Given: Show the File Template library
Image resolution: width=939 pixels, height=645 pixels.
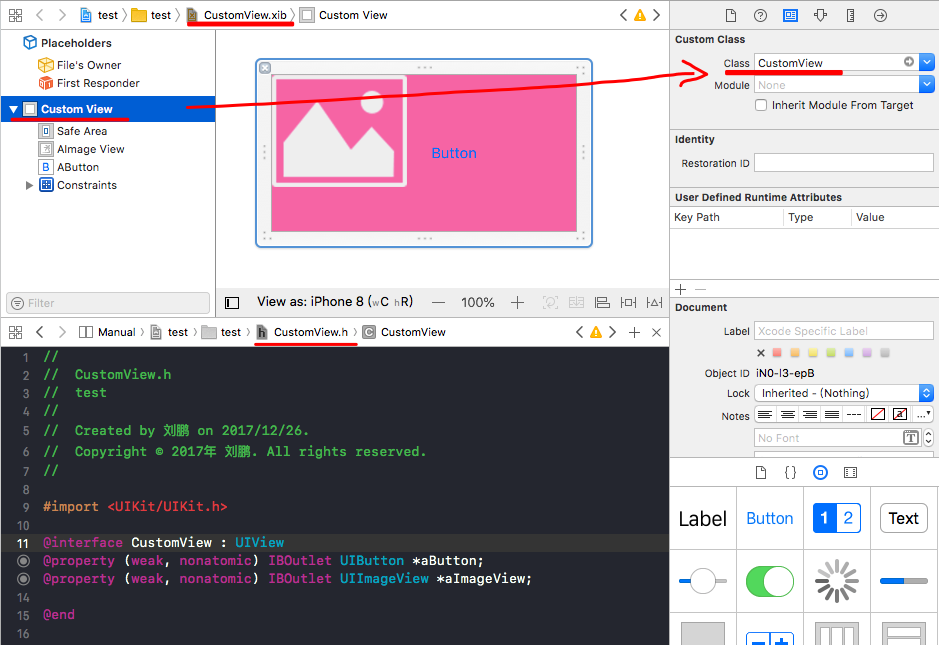Looking at the screenshot, I should click(x=761, y=473).
